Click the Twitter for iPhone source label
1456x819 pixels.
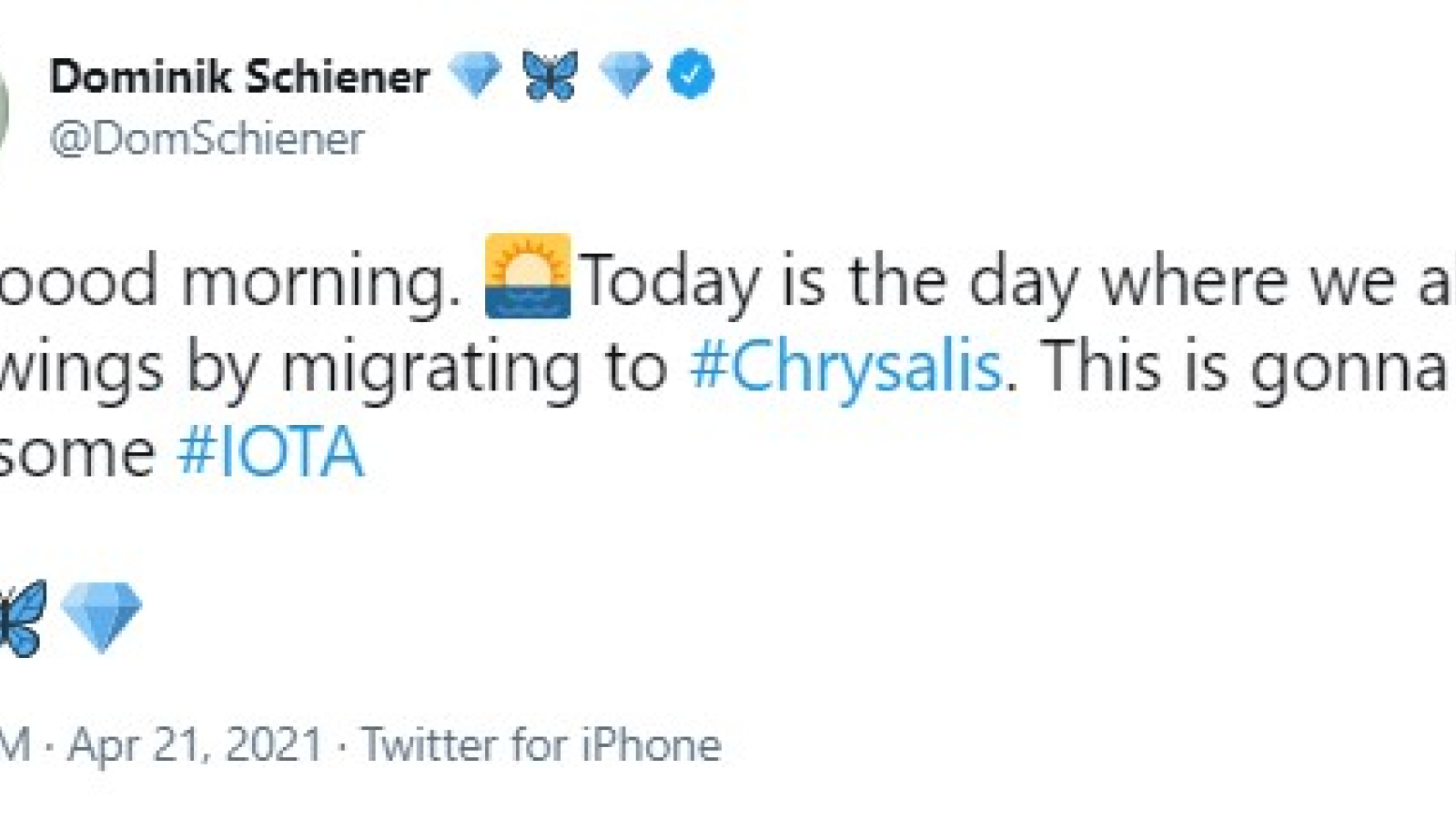point(541,744)
